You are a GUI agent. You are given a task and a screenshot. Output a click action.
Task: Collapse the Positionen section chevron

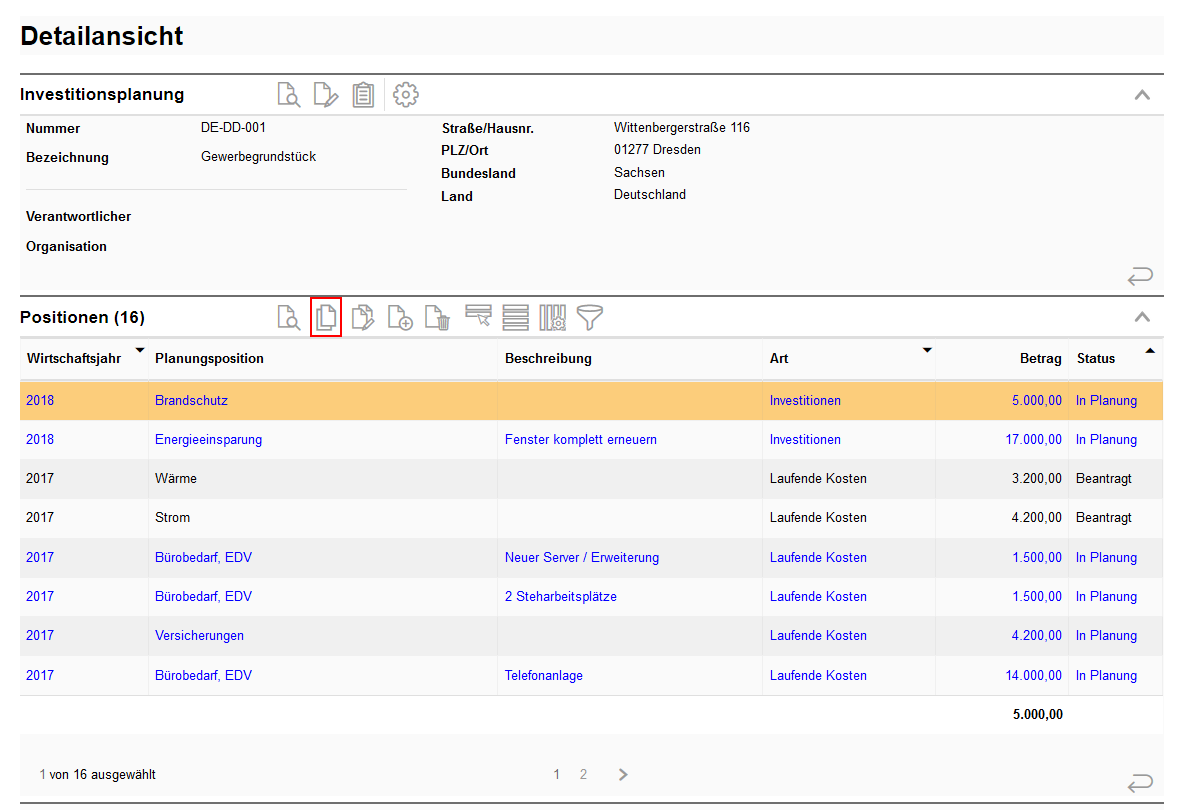[1142, 317]
